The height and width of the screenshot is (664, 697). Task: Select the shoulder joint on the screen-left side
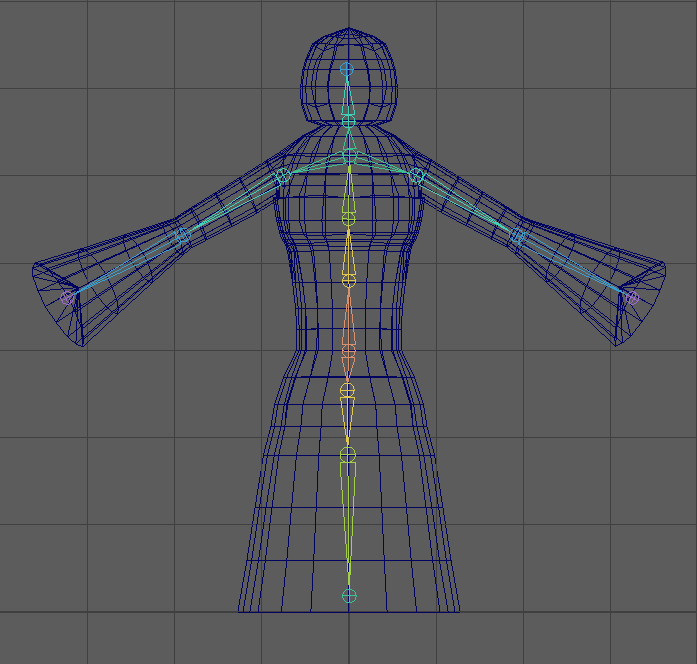[282, 176]
